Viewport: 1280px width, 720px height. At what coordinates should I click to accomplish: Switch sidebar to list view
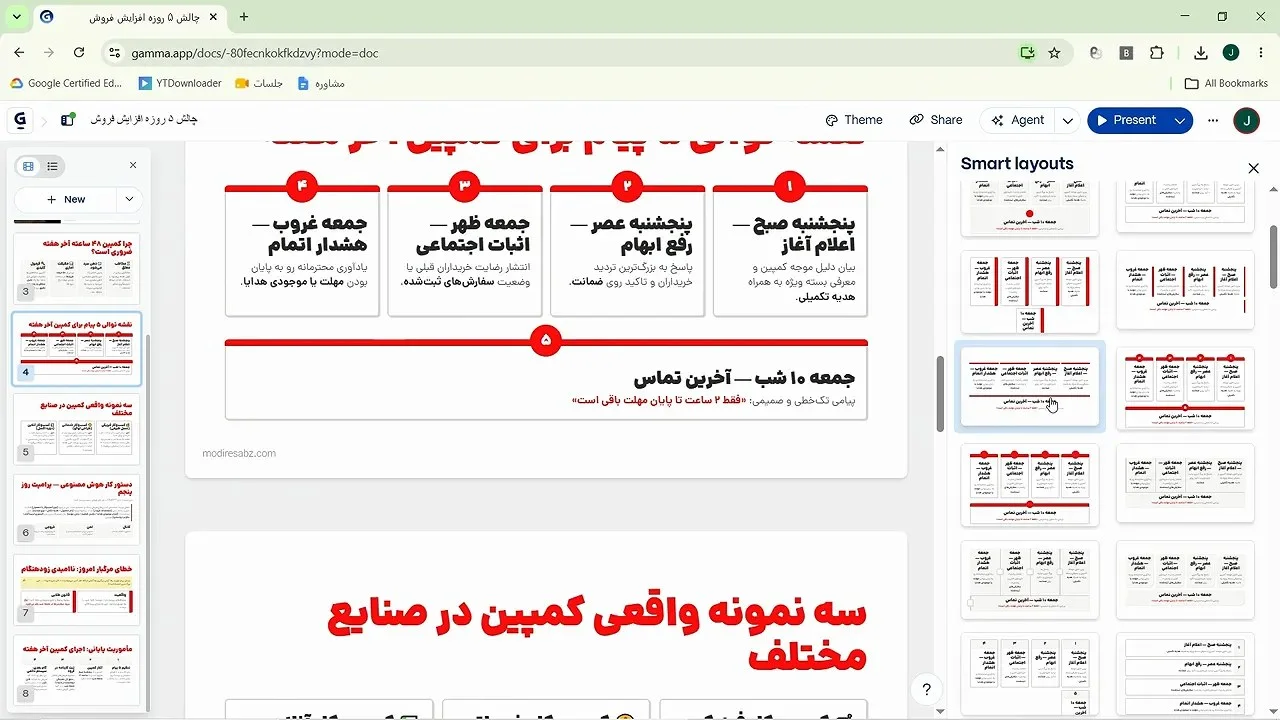(52, 166)
